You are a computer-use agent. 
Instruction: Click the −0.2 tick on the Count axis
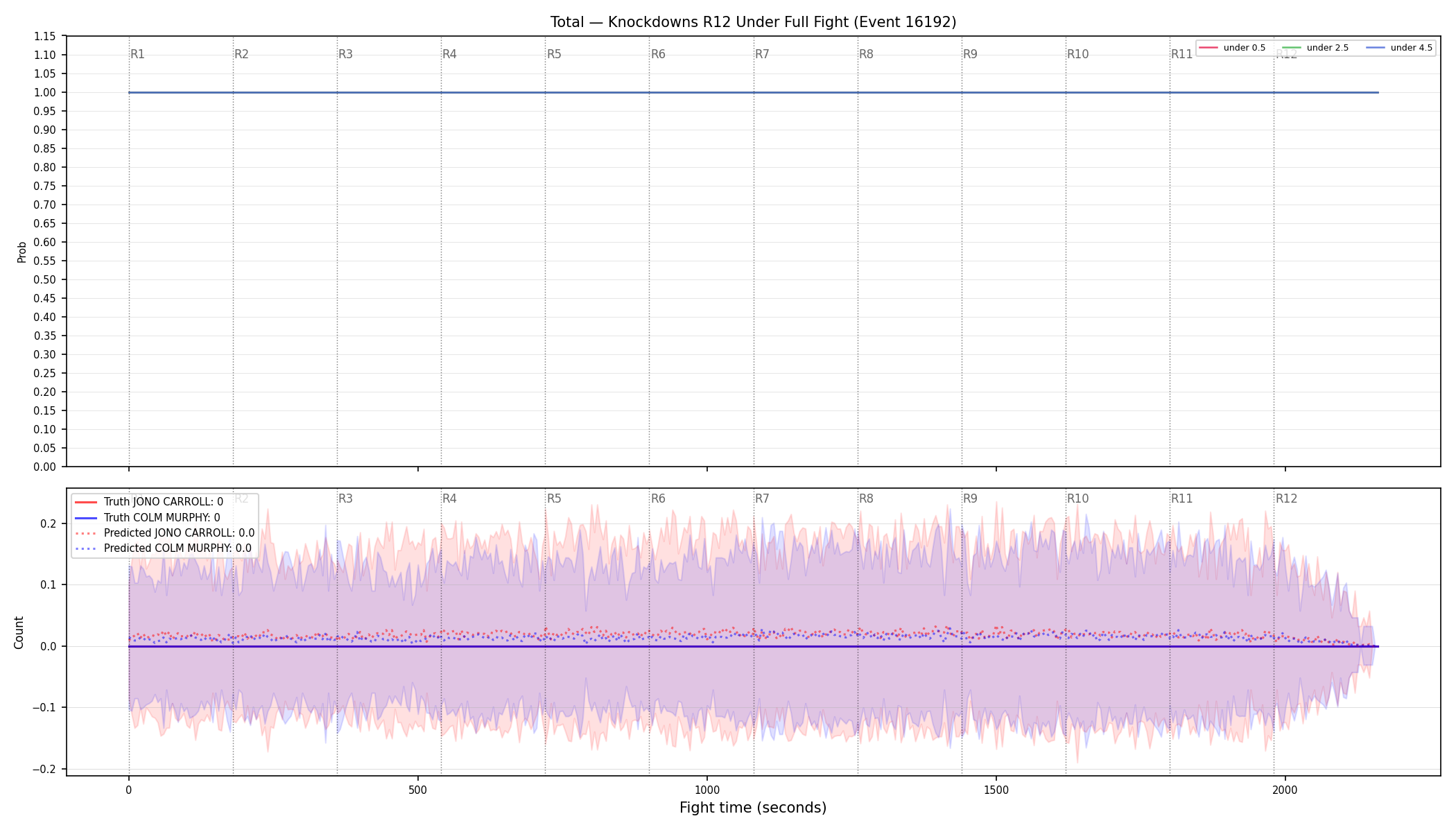tap(44, 769)
